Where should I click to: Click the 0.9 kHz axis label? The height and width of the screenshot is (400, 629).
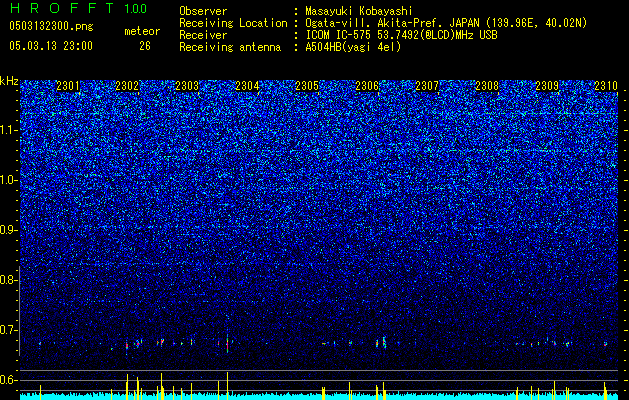[7, 230]
